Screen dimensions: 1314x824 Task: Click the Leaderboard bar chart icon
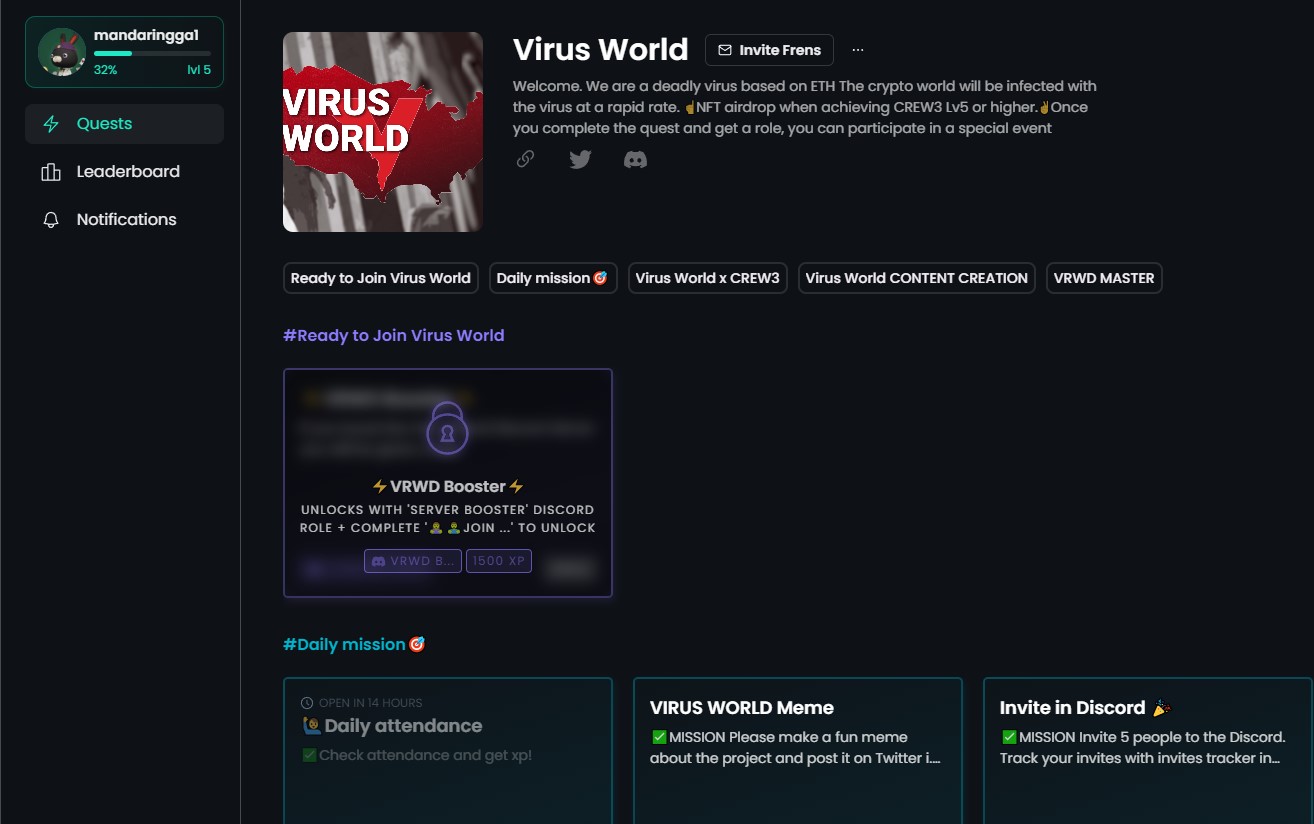51,172
